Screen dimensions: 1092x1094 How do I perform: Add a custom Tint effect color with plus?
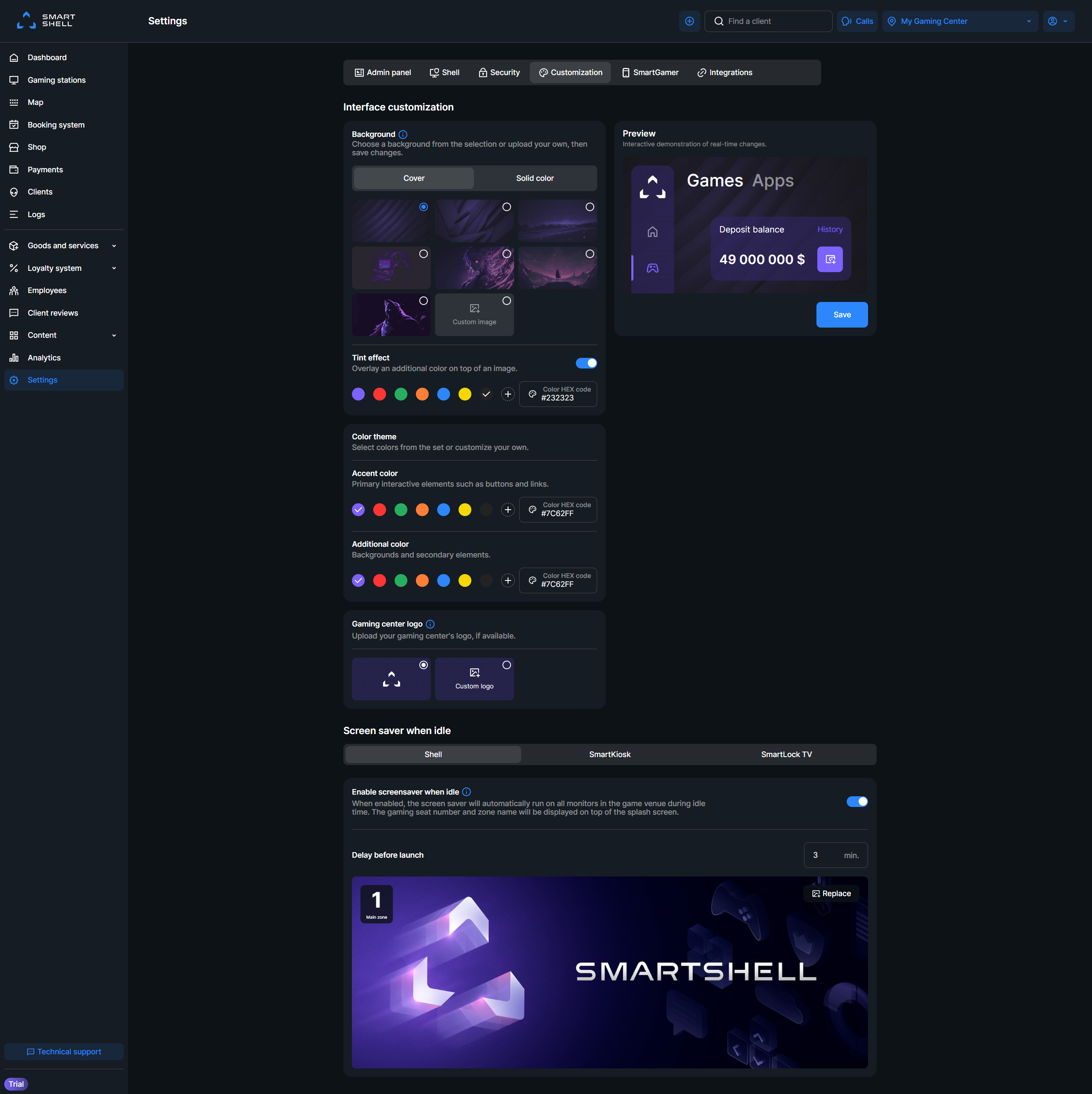(508, 394)
